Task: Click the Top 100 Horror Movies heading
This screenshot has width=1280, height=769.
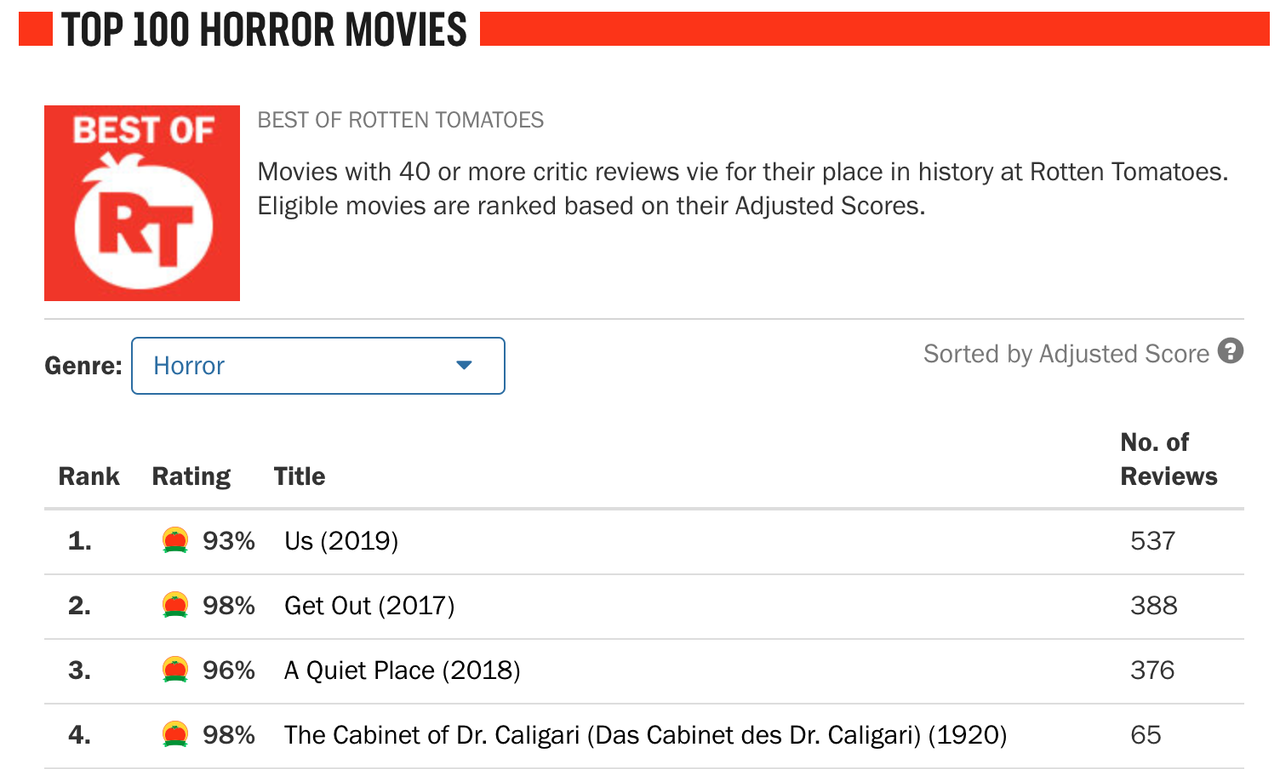Action: [264, 30]
